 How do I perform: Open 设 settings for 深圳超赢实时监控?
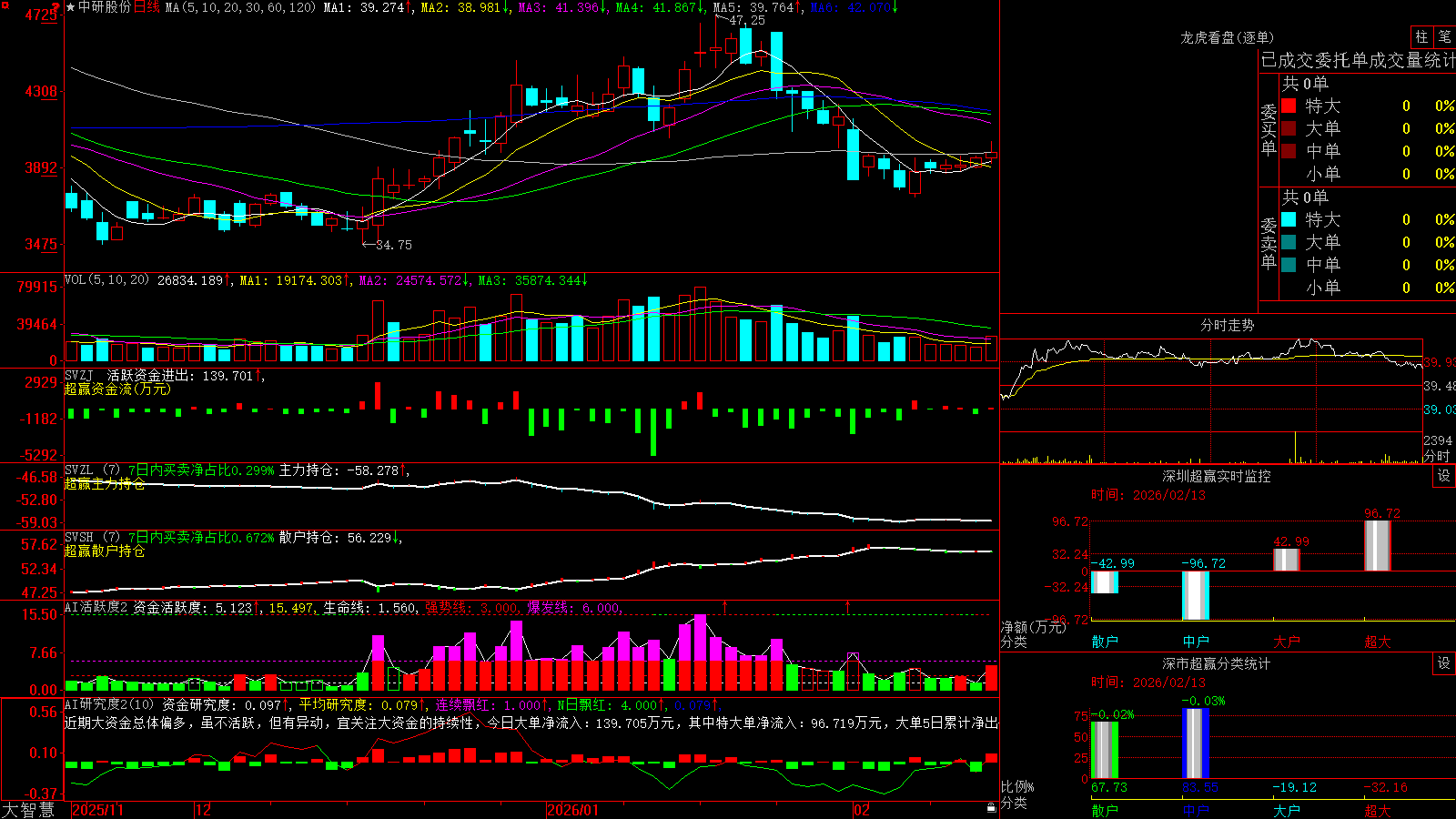coord(1444,476)
